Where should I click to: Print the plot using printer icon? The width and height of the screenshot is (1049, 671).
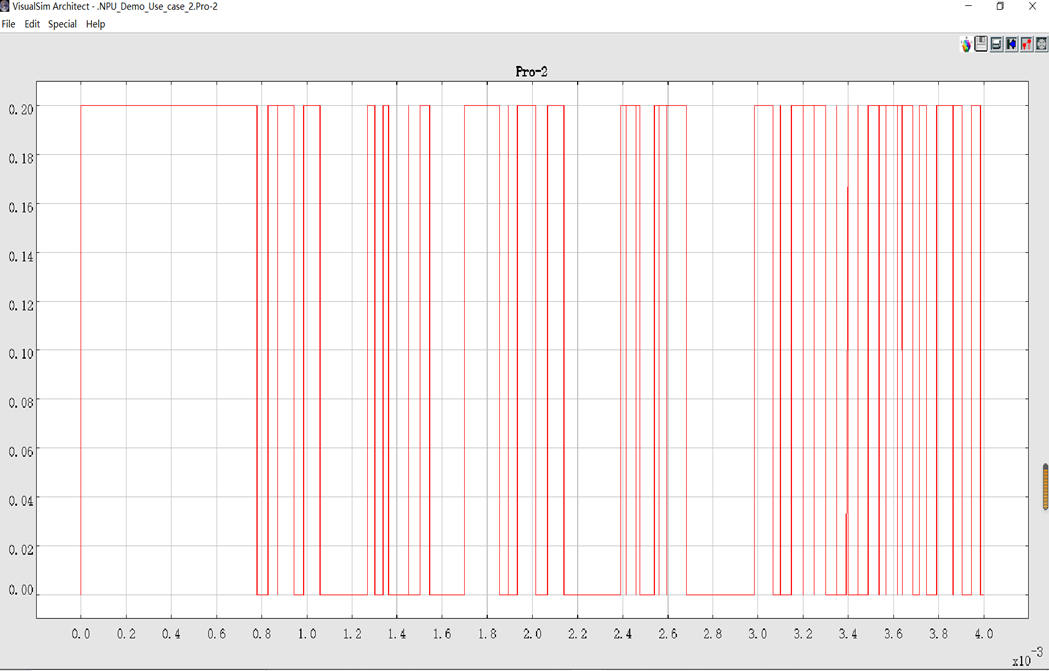point(996,45)
